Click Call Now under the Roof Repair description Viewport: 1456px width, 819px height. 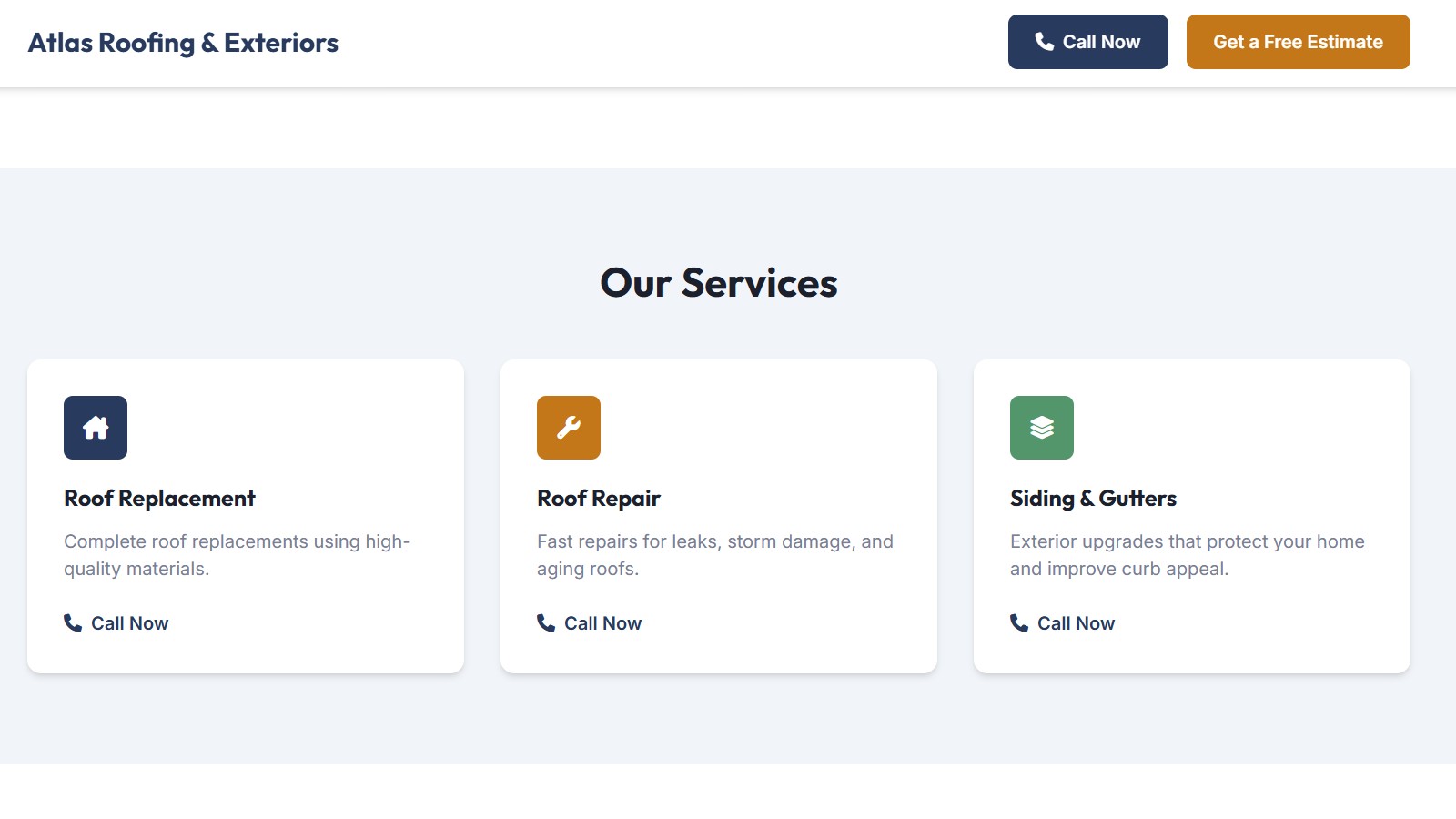[602, 623]
